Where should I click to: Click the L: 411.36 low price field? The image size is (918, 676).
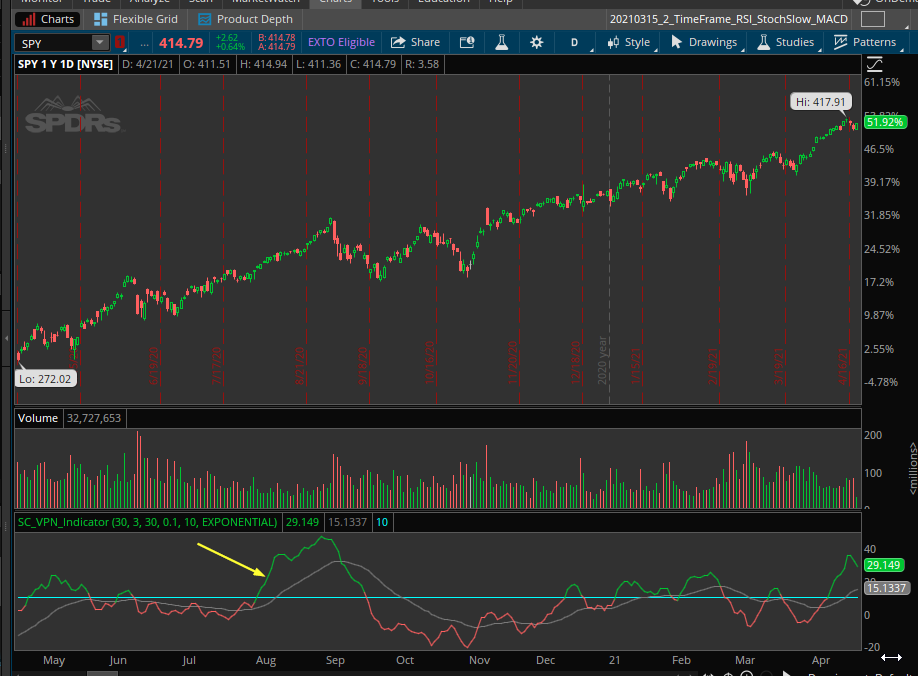(318, 64)
